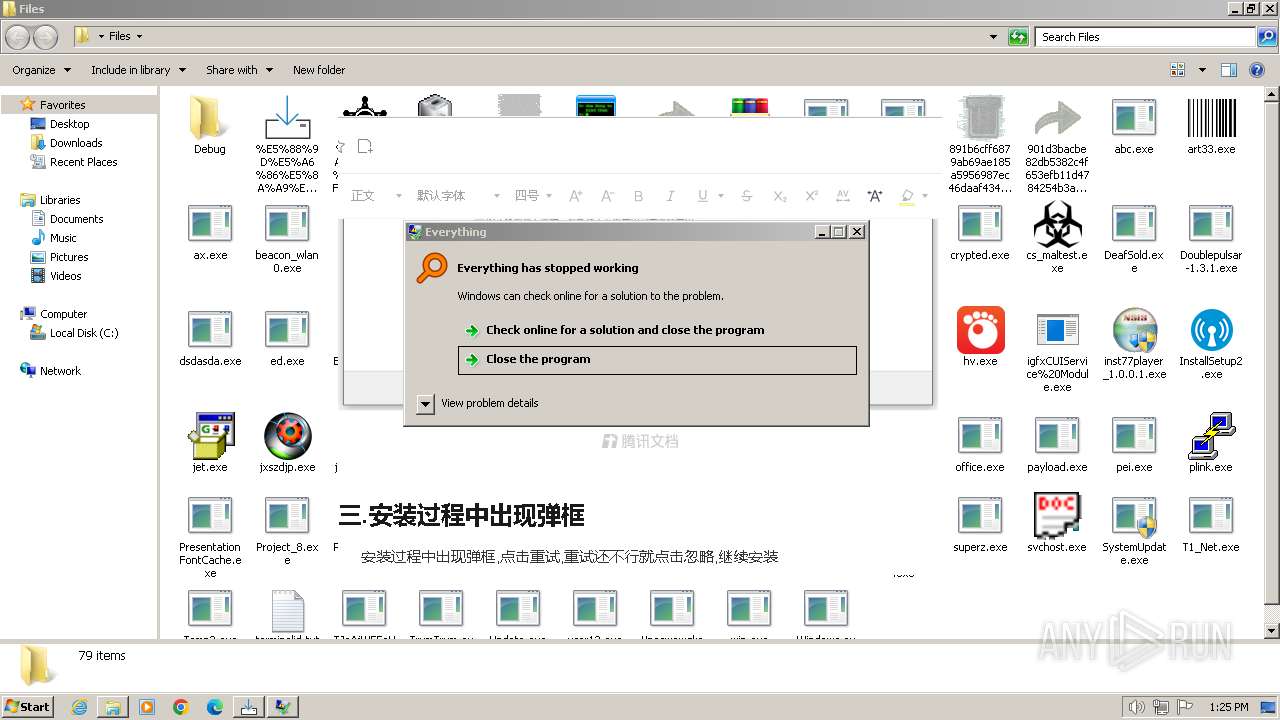This screenshot has height=720, width=1280.
Task: Open Google Chrome from taskbar
Action: [x=181, y=707]
